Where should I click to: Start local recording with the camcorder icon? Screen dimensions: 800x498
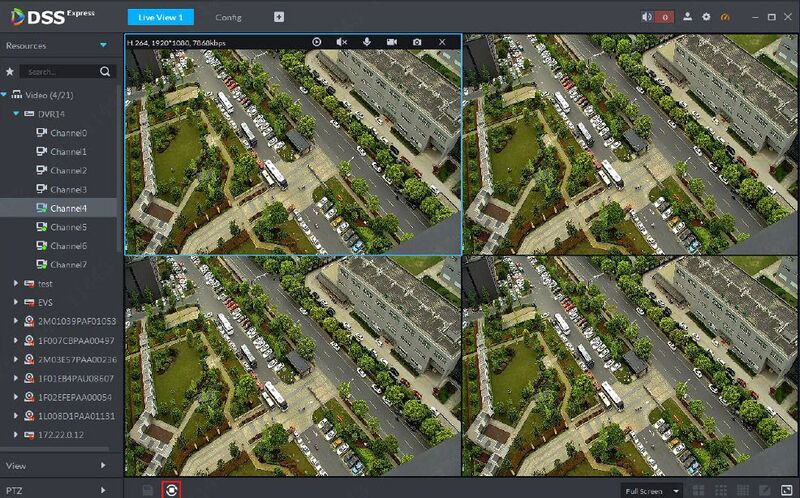pyautogui.click(x=392, y=42)
